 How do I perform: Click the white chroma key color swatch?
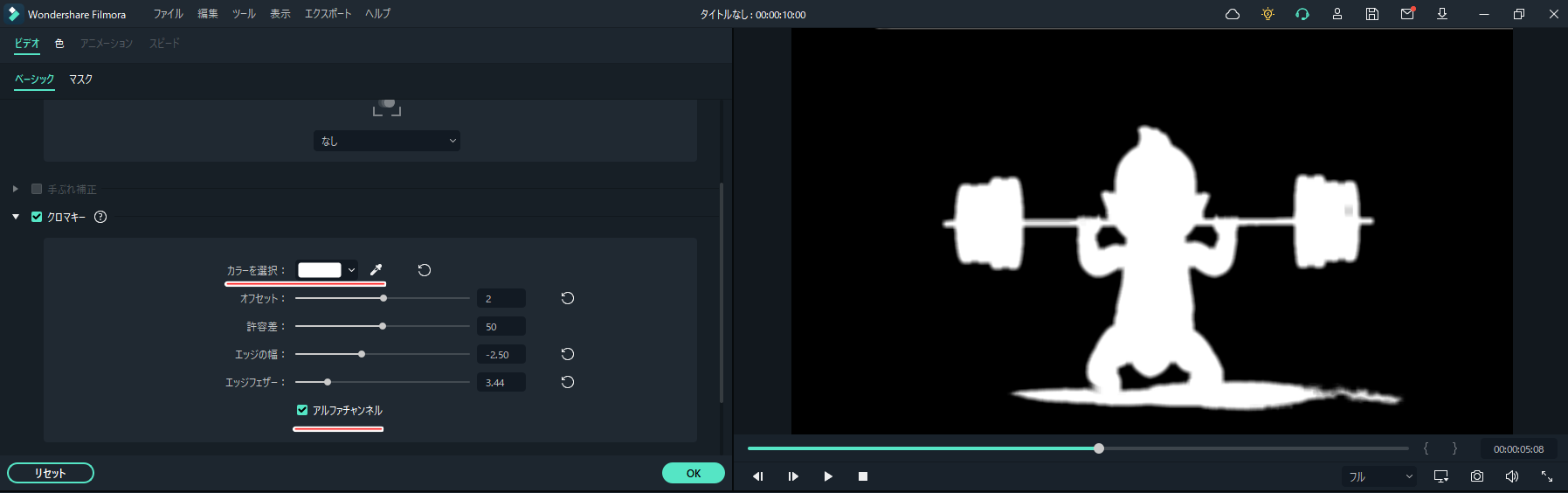(x=320, y=270)
